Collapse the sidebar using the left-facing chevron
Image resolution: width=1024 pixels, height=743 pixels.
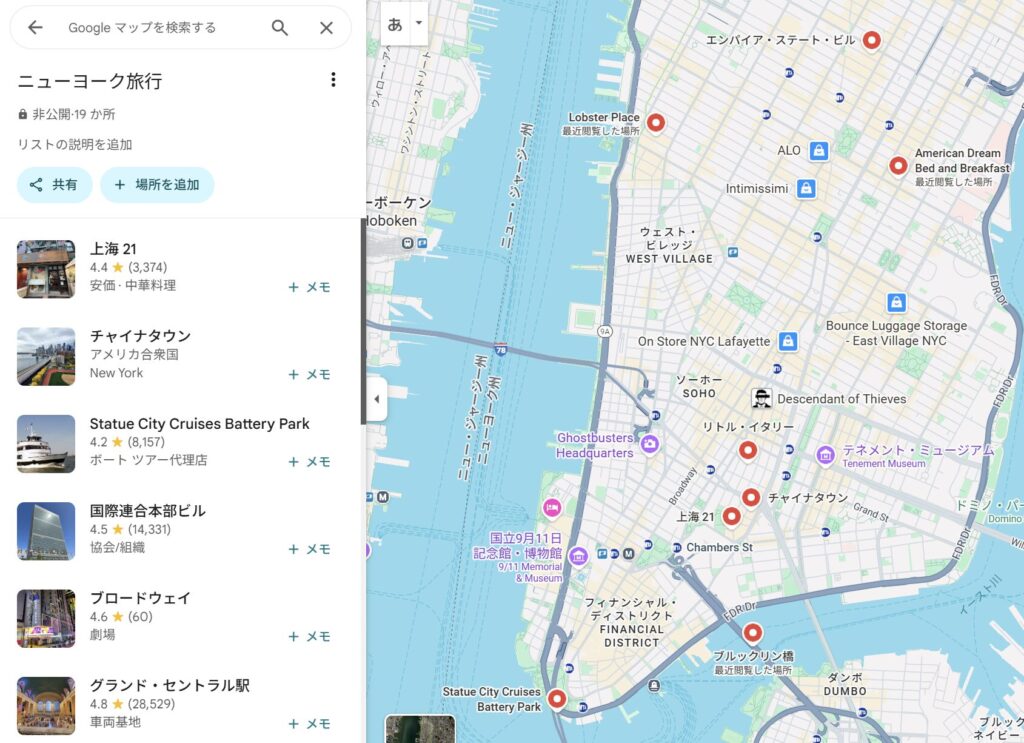(376, 399)
